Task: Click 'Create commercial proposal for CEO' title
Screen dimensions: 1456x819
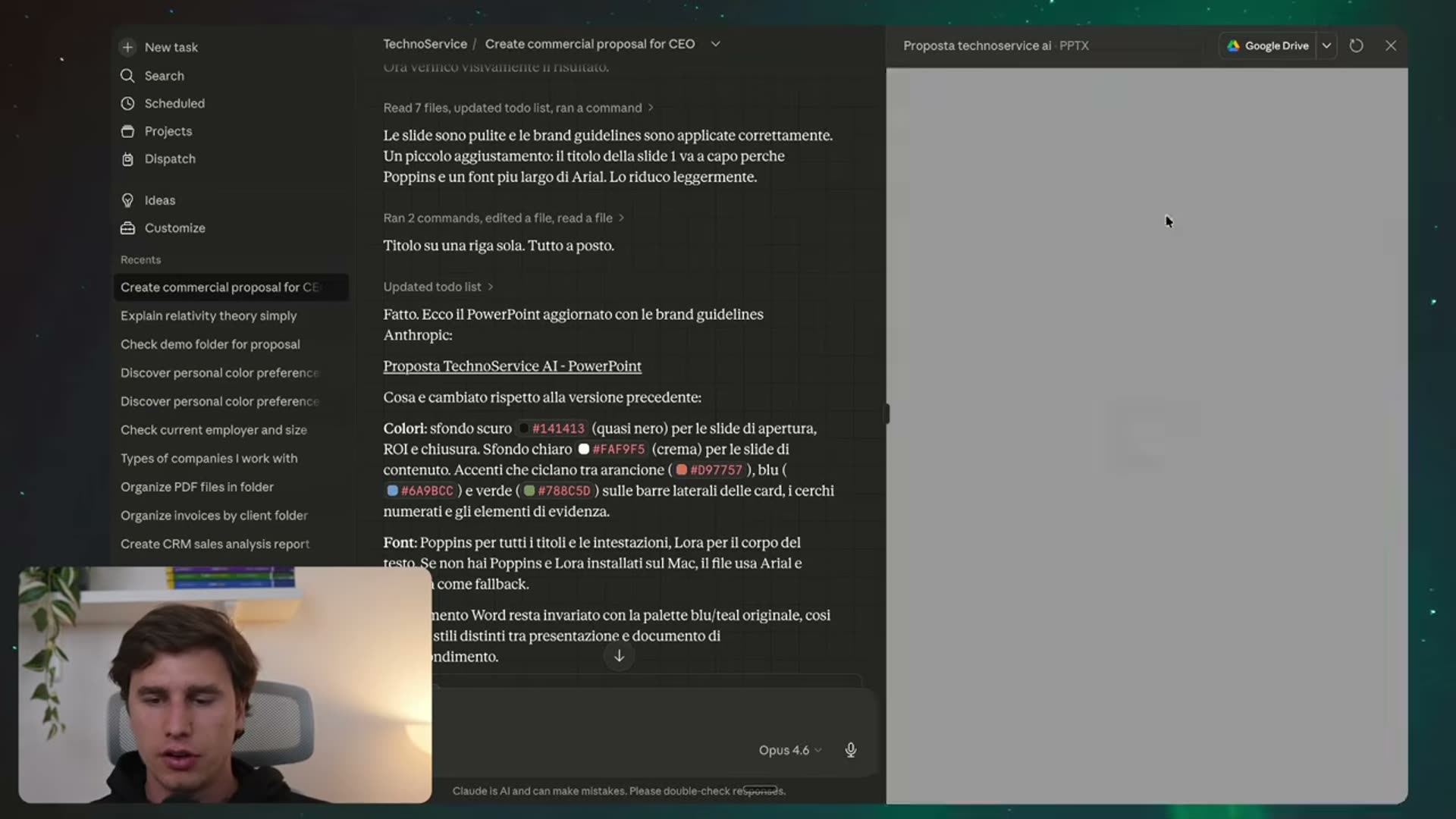Action: 590,44
